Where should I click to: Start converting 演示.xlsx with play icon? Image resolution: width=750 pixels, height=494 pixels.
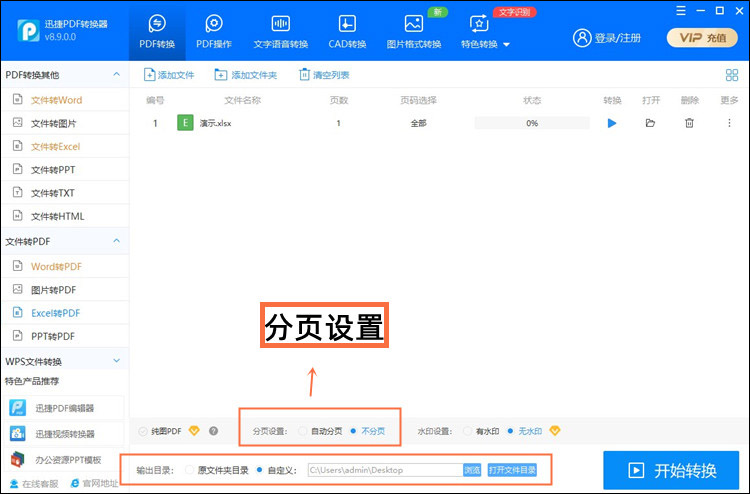point(612,123)
